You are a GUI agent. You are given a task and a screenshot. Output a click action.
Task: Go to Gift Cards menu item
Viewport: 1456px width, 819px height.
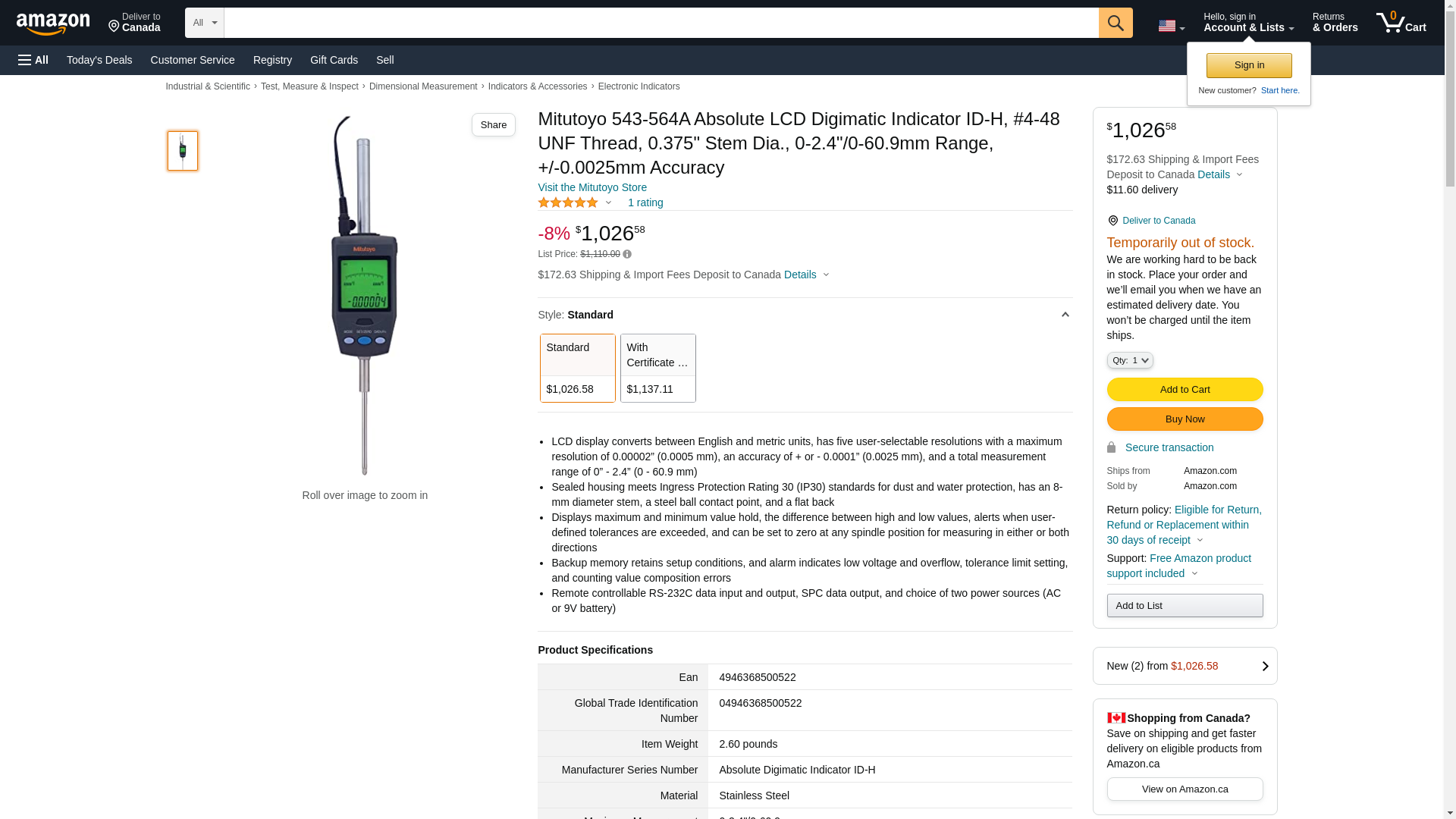(x=334, y=60)
